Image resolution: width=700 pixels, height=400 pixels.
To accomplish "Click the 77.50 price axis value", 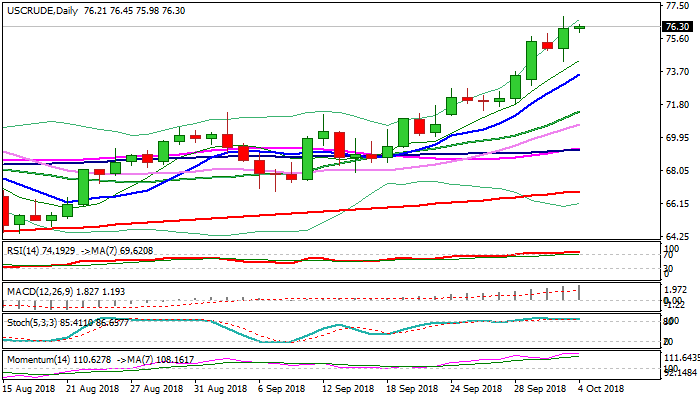I will point(676,5).
